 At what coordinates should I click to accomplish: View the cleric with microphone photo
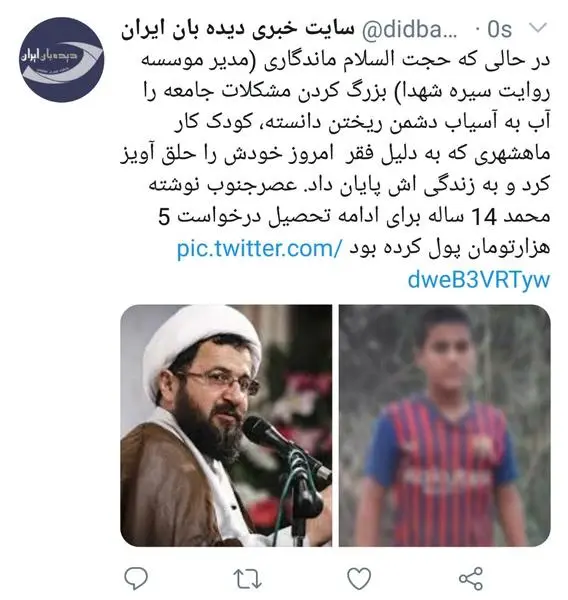point(226,426)
